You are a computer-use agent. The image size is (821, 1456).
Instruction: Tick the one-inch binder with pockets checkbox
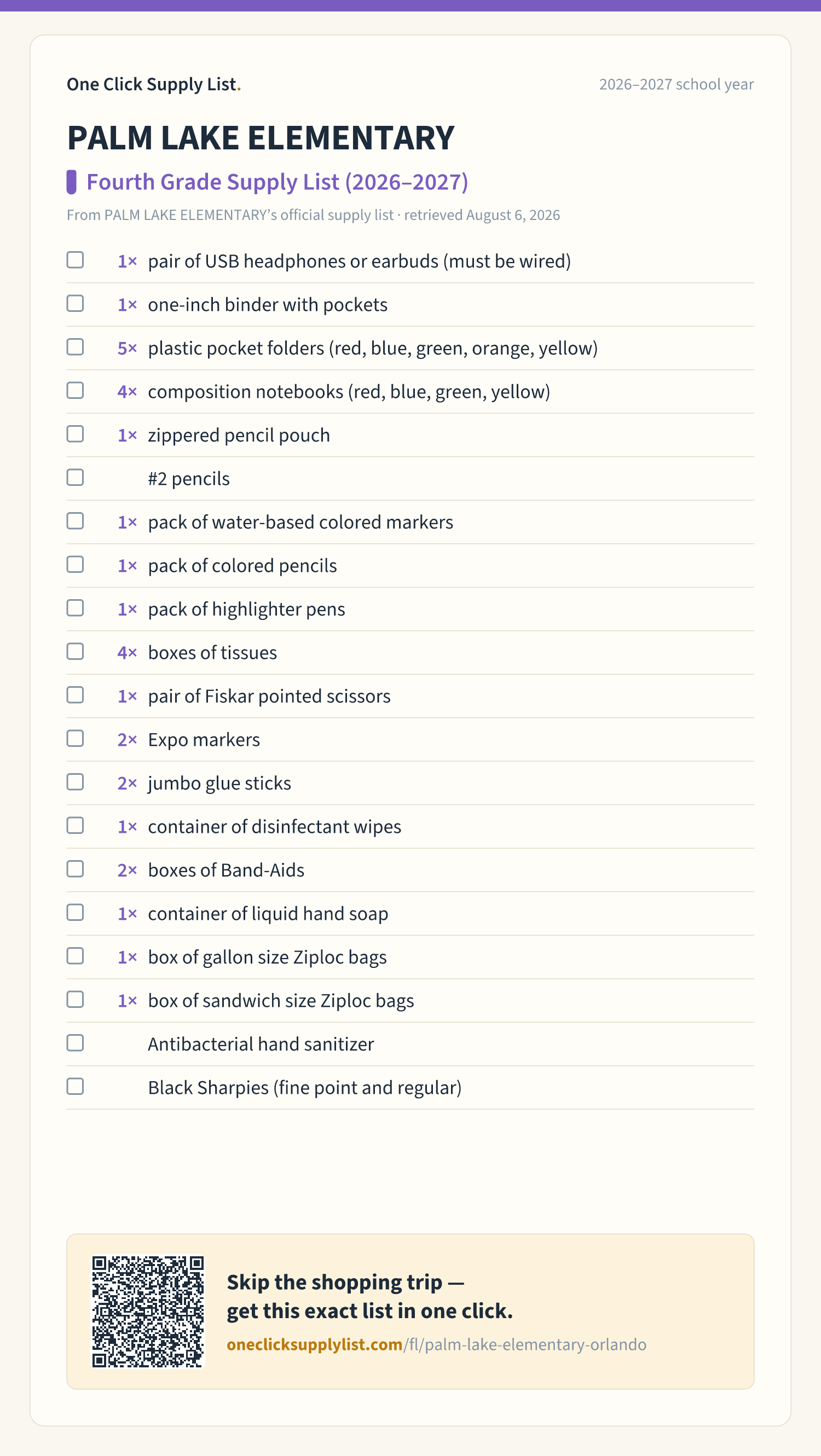pyautogui.click(x=75, y=304)
